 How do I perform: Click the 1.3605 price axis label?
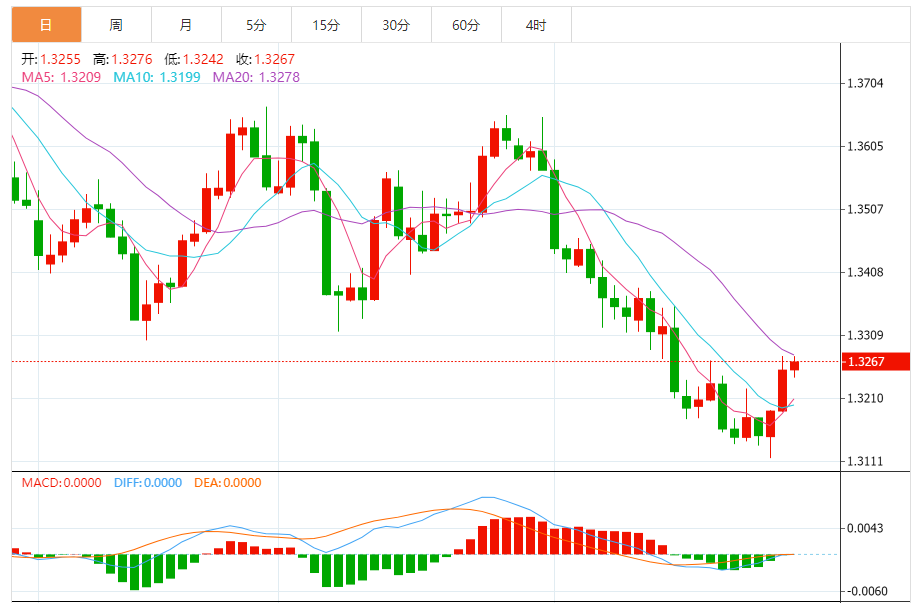point(865,146)
